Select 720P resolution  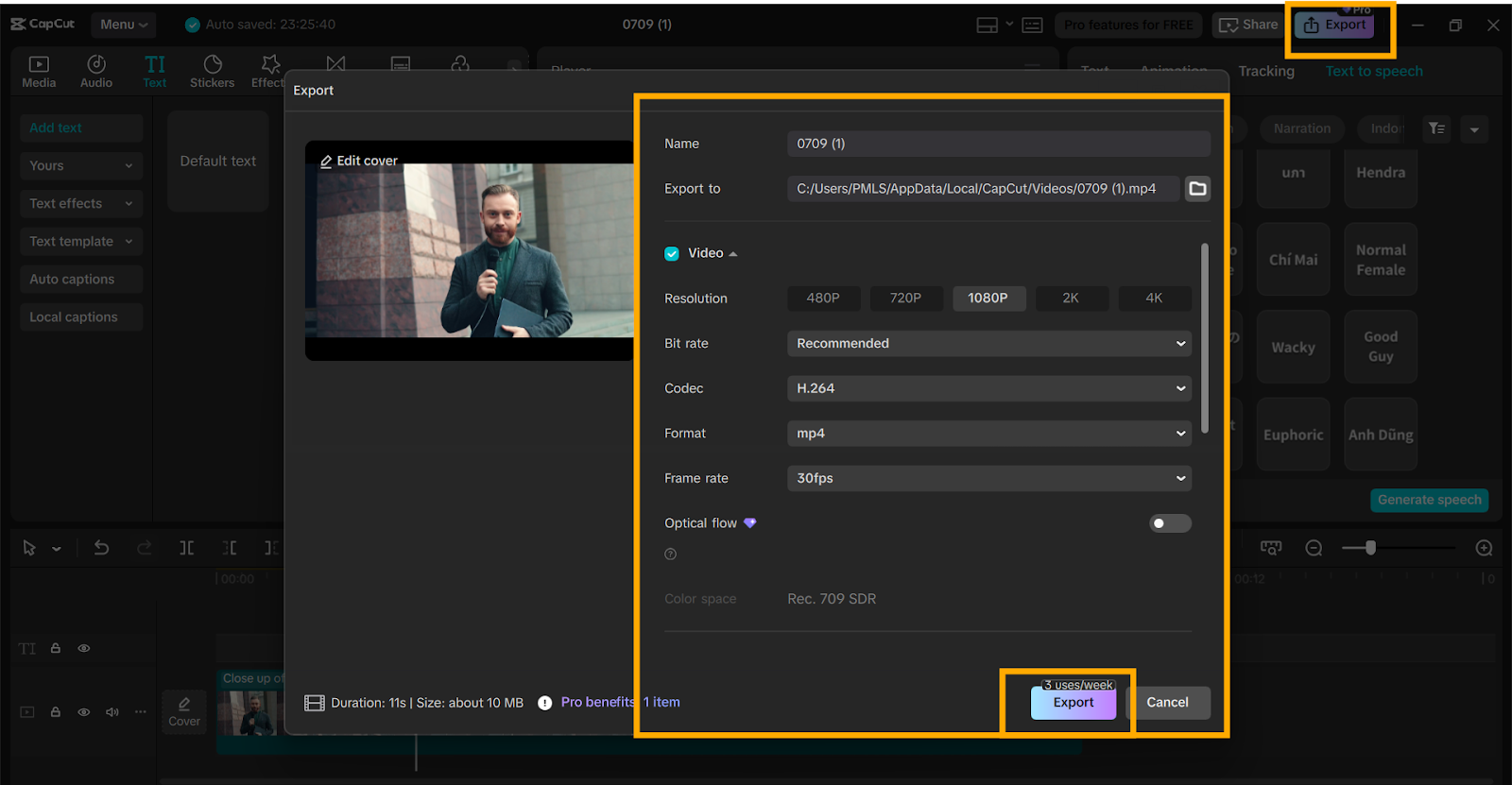(905, 299)
